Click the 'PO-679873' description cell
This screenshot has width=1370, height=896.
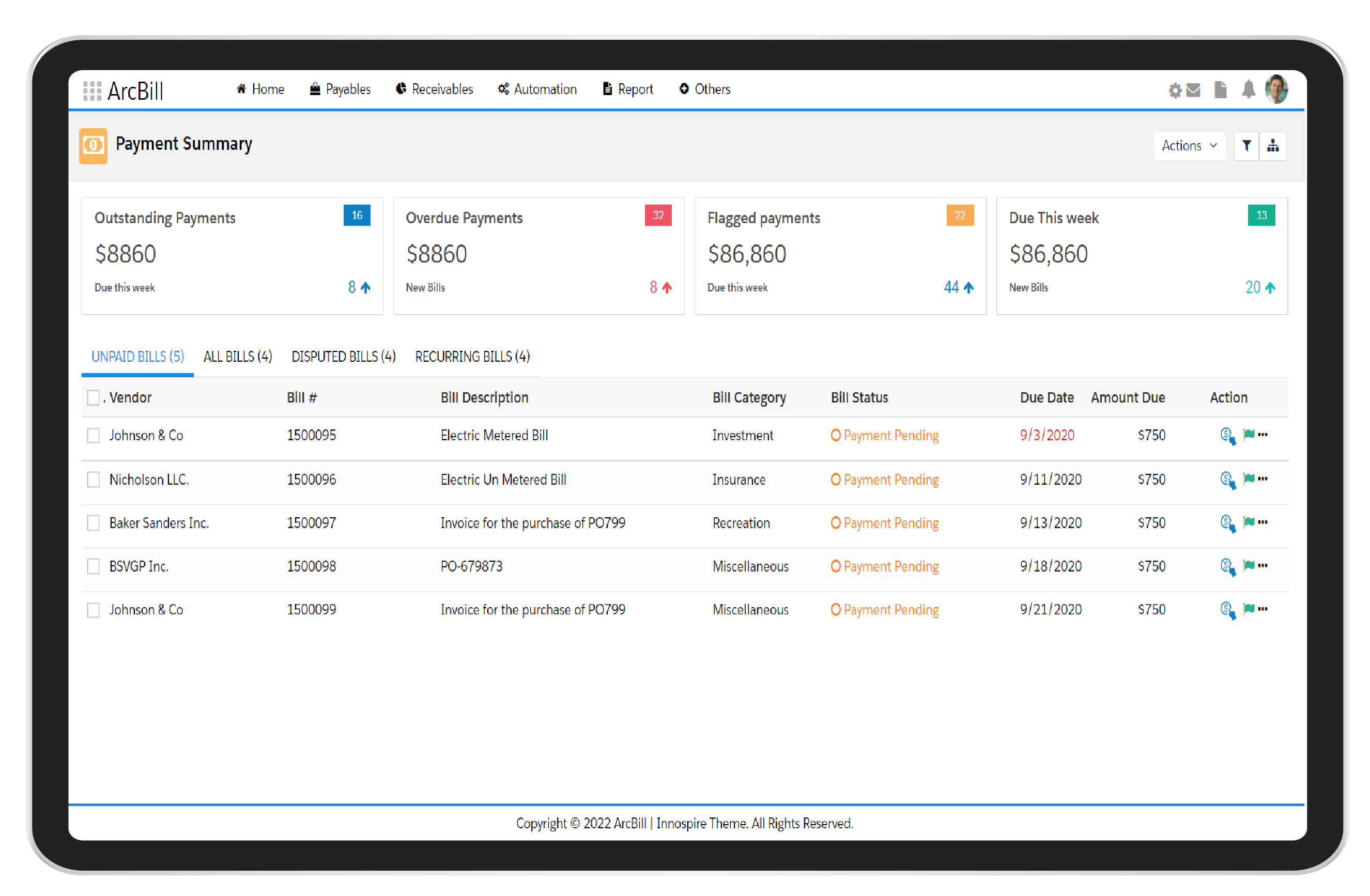click(471, 566)
